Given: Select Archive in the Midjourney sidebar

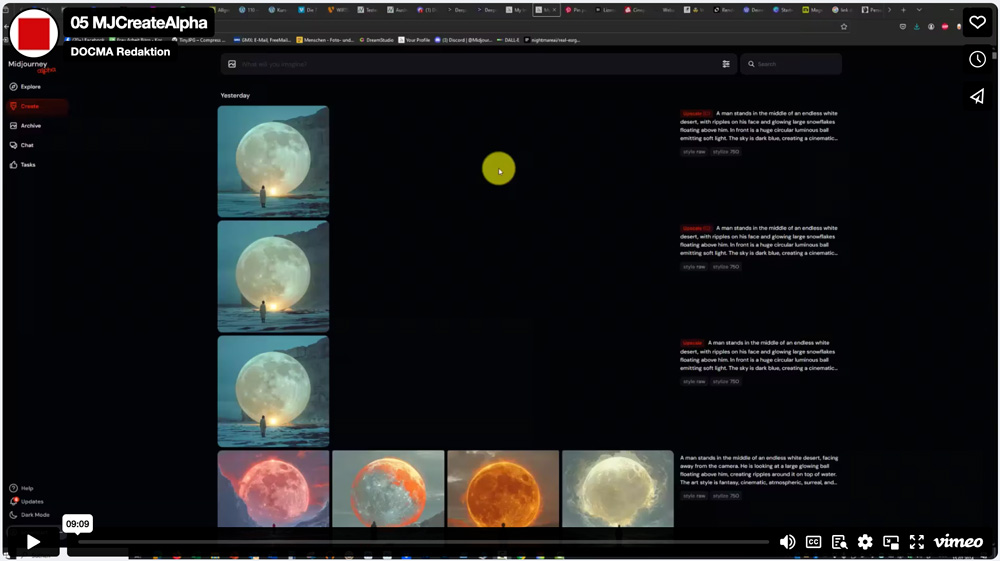Looking at the screenshot, I should 30,126.
